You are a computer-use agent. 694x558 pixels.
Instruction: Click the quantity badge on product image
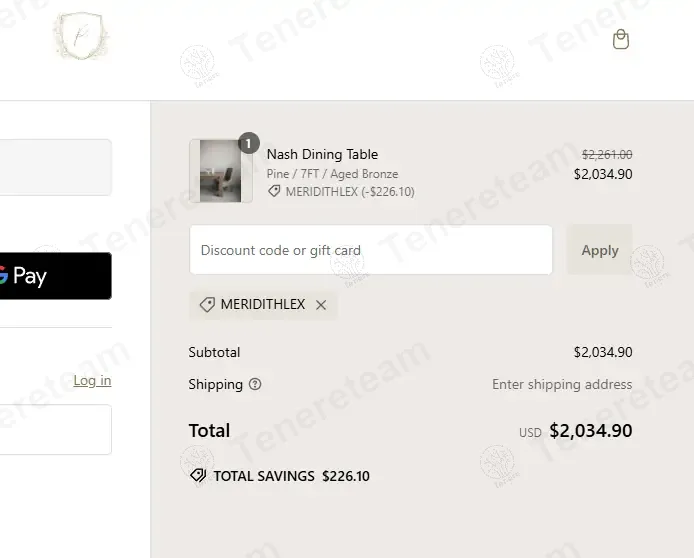pyautogui.click(x=248, y=143)
